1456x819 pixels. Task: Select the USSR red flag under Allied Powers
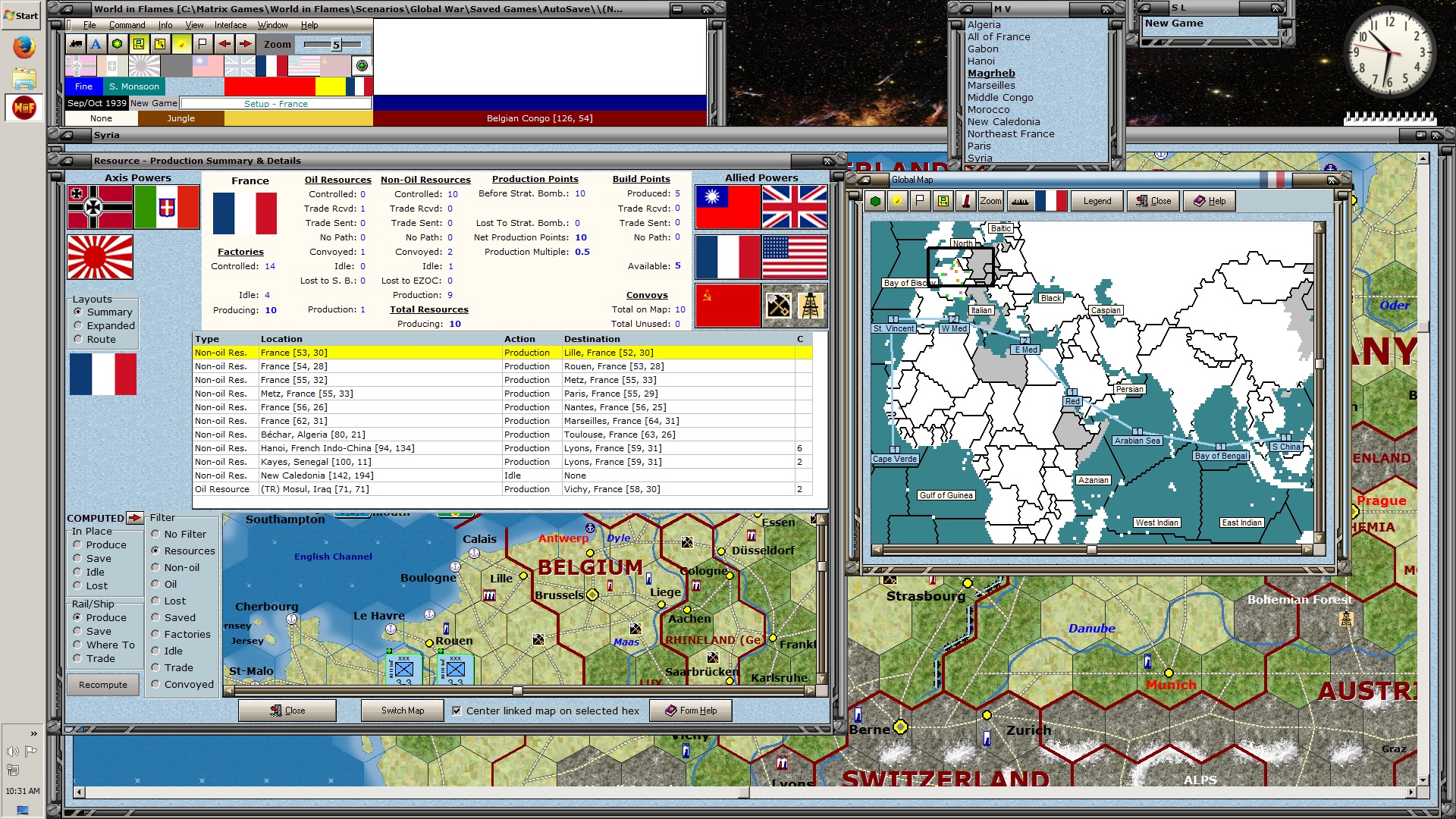[x=728, y=306]
